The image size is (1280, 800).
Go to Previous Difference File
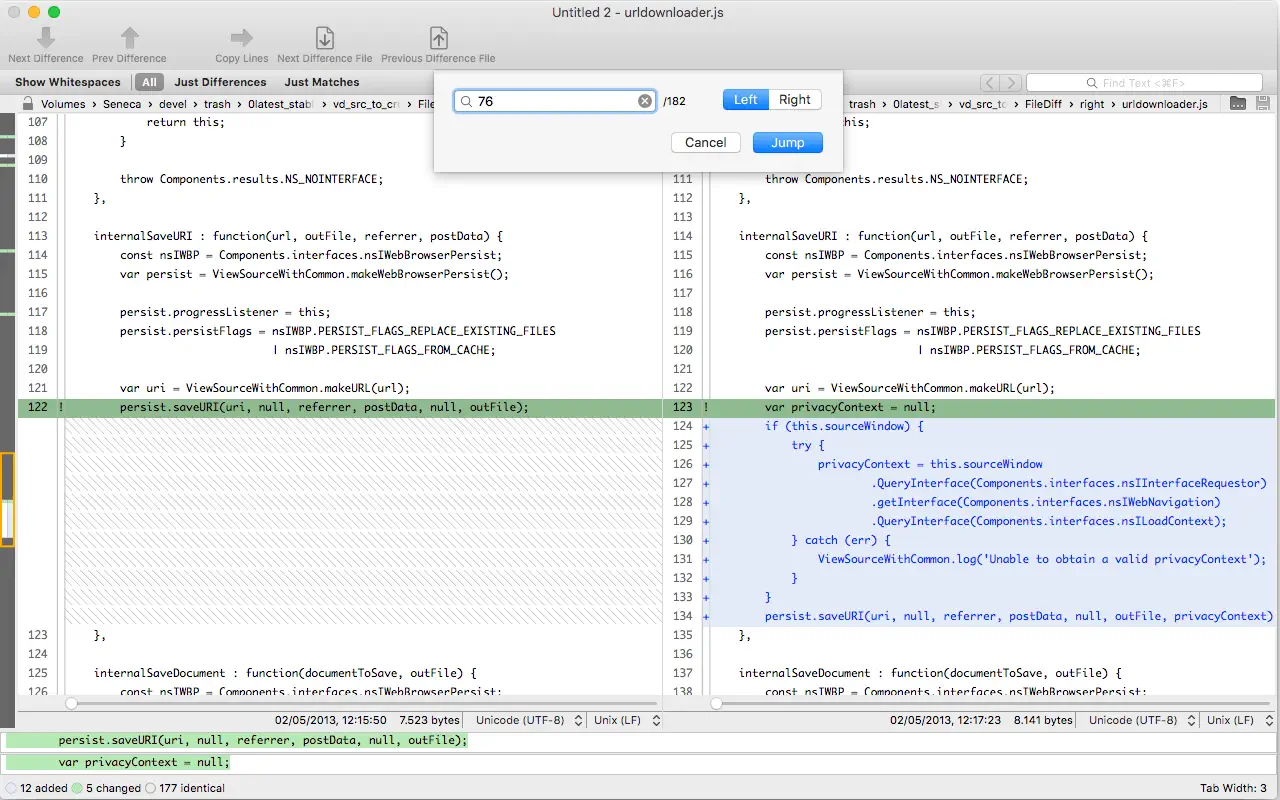coord(438,38)
